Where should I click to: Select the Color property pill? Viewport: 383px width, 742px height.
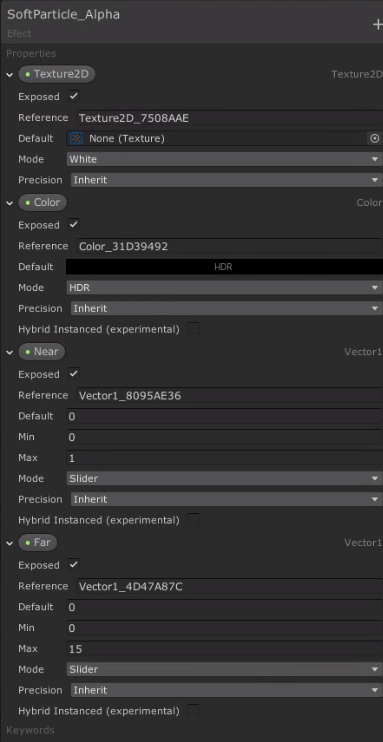[42, 203]
